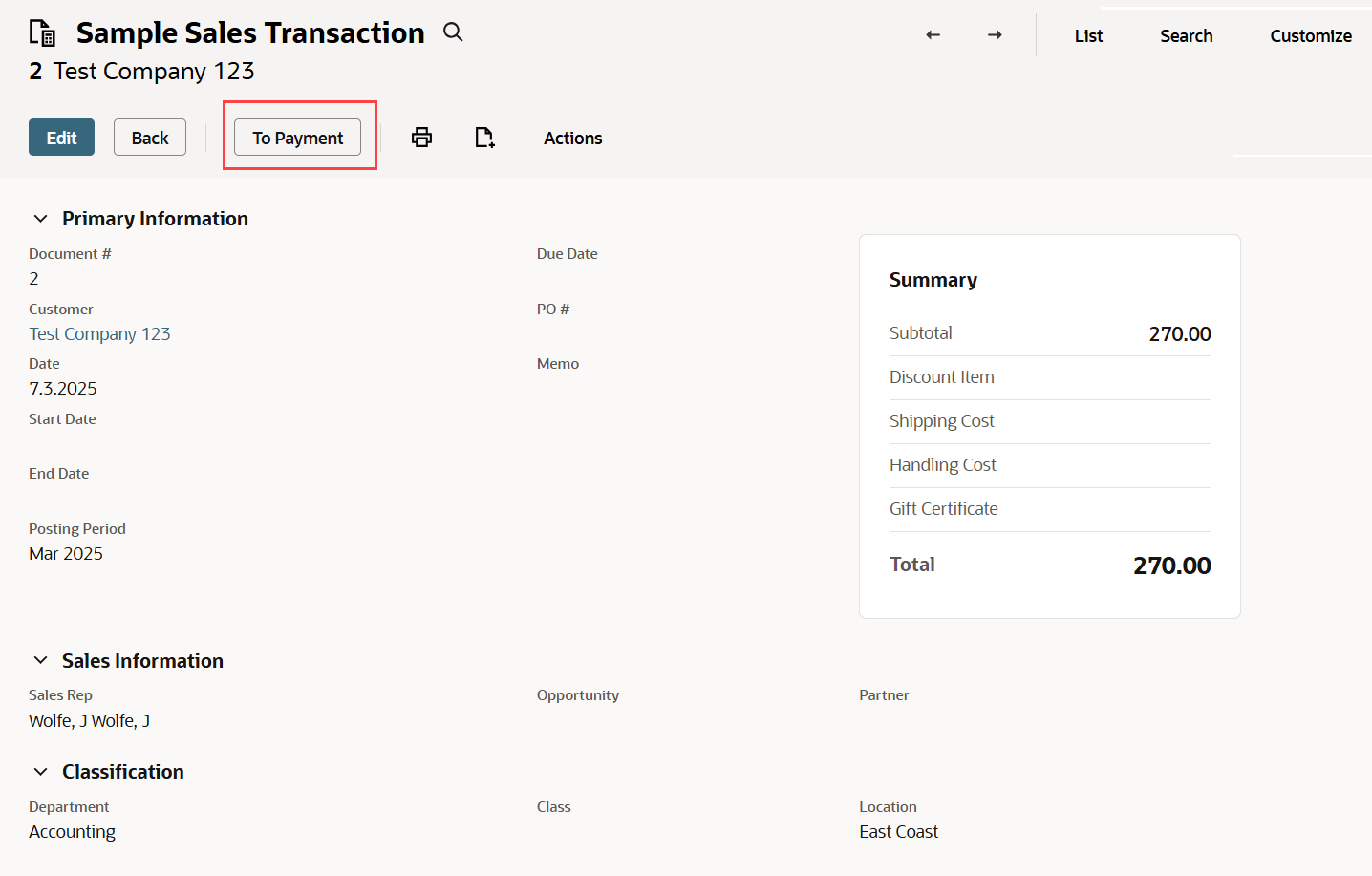Screen dimensions: 1372x876
Task: Click the new document icon with plus
Action: [484, 138]
